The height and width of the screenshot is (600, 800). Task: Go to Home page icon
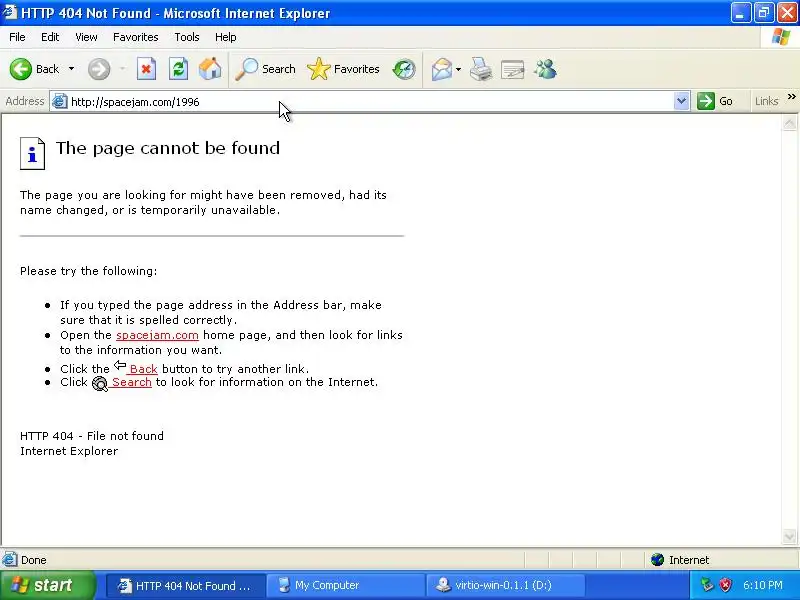point(210,69)
